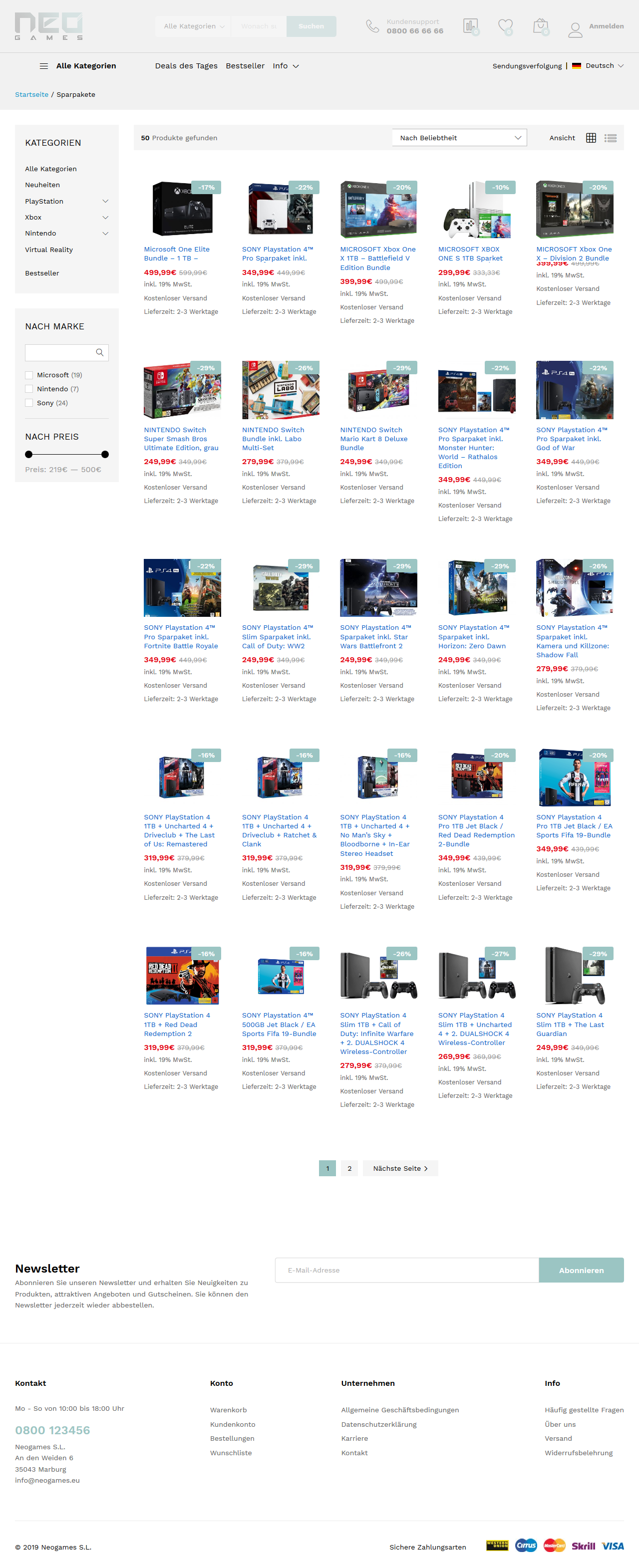Viewport: 639px width, 1568px height.
Task: Click the price range slider track
Action: pyautogui.click(x=67, y=454)
